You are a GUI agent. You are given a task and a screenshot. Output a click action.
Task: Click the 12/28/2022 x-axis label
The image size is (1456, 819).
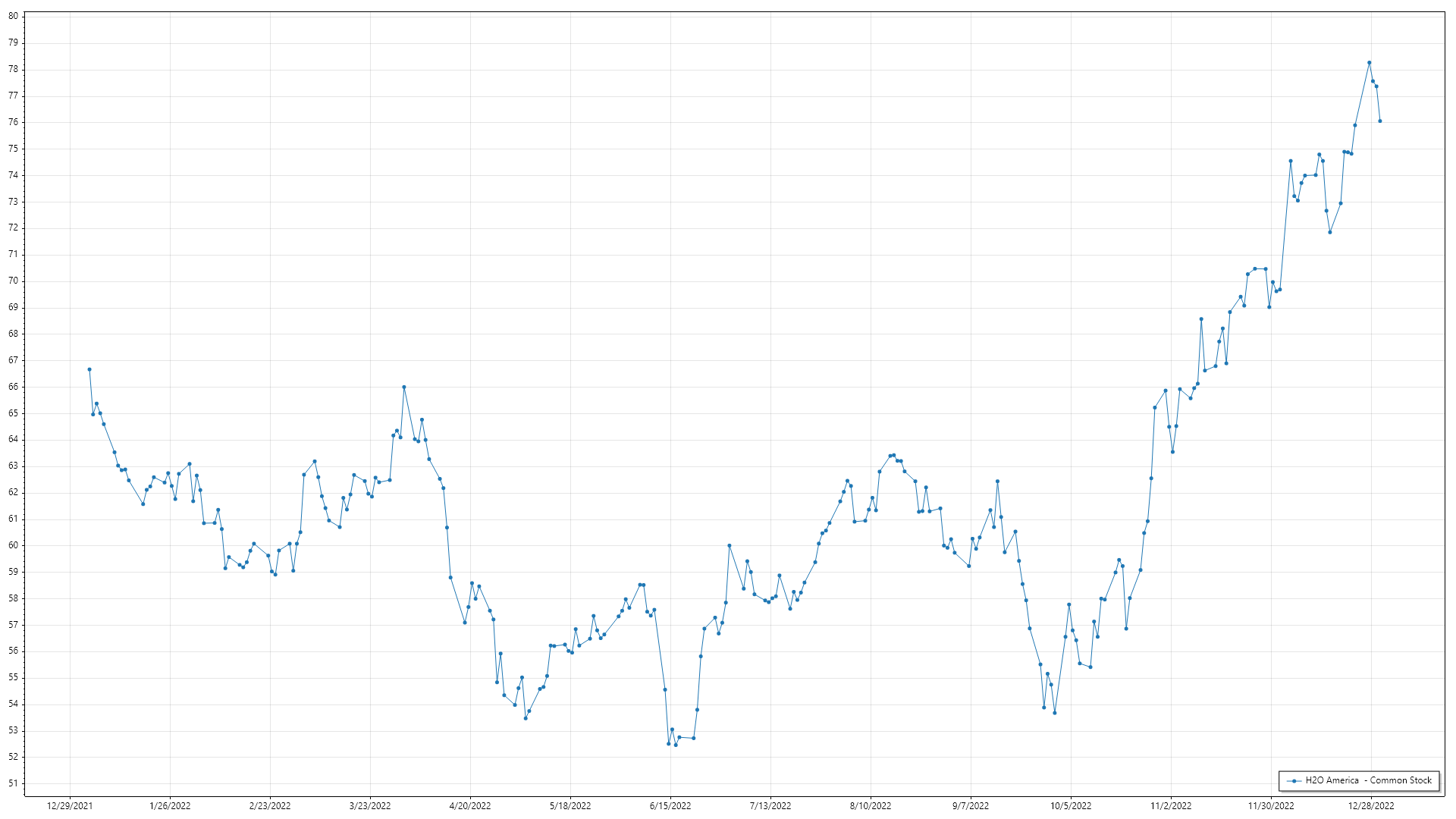click(1371, 806)
